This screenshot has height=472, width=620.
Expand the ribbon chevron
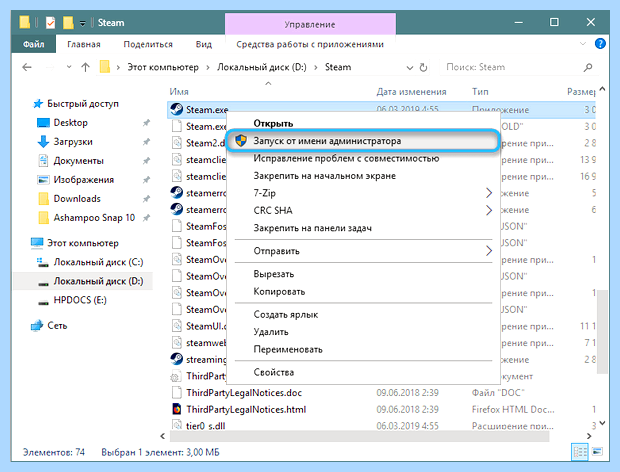(582, 43)
